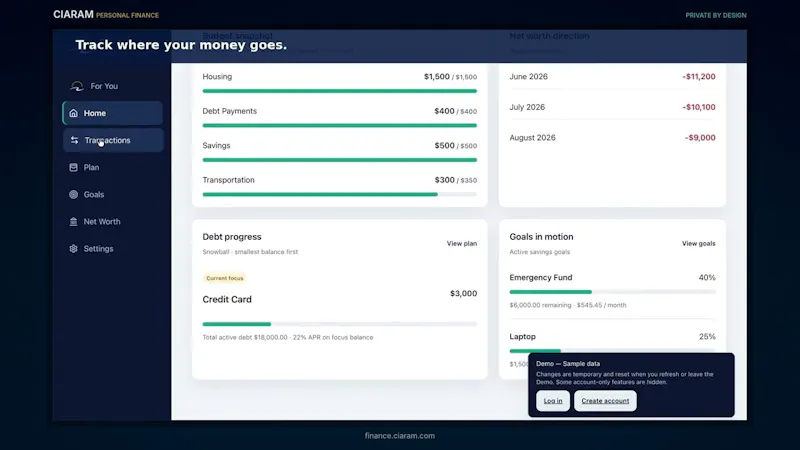Click the $6,000.00 remaining text
The image size is (800, 450).
(x=540, y=305)
